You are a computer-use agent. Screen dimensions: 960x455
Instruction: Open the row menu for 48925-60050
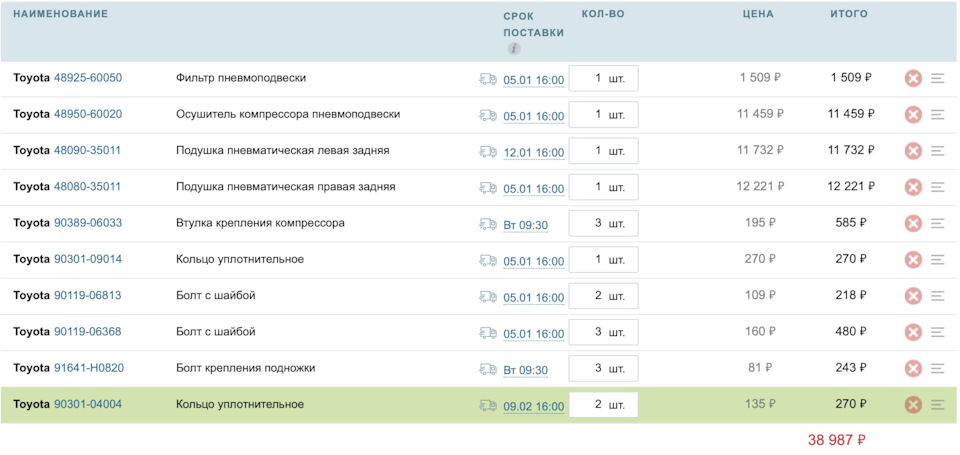(937, 78)
